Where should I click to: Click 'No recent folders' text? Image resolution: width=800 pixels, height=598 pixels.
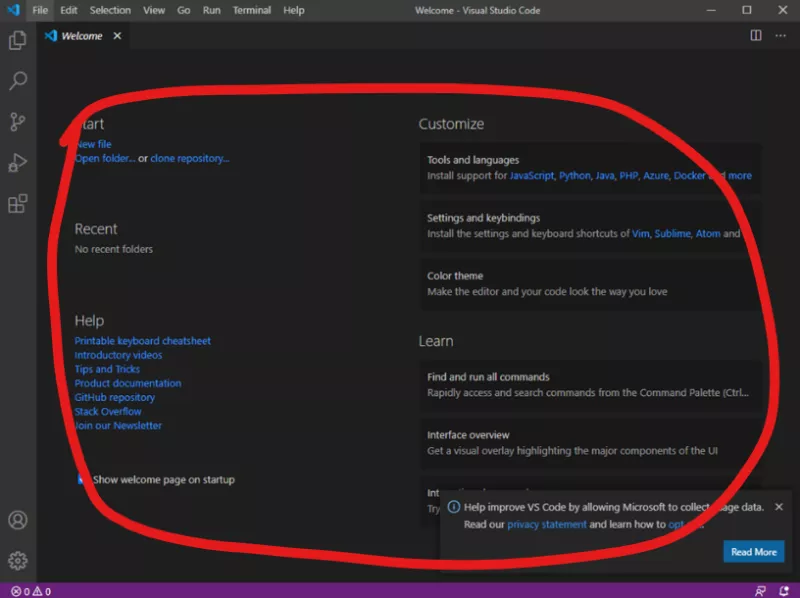pos(114,249)
